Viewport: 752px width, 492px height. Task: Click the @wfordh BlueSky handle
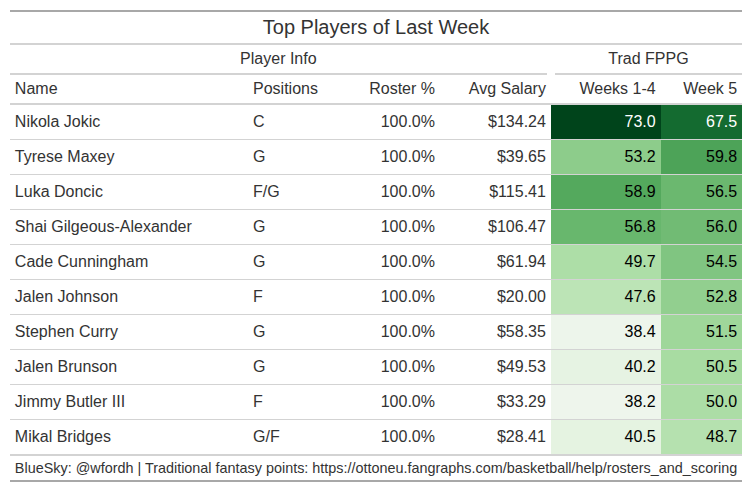point(98,468)
